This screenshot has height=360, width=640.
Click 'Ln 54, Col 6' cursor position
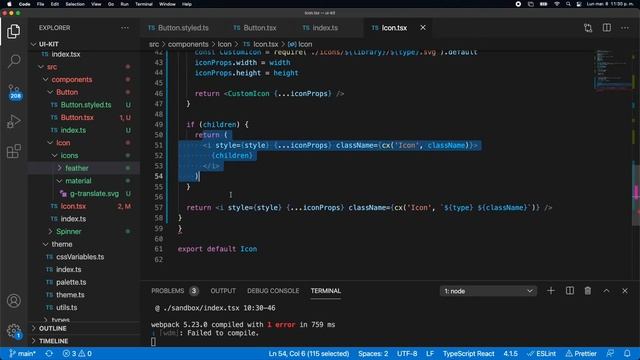coord(309,353)
